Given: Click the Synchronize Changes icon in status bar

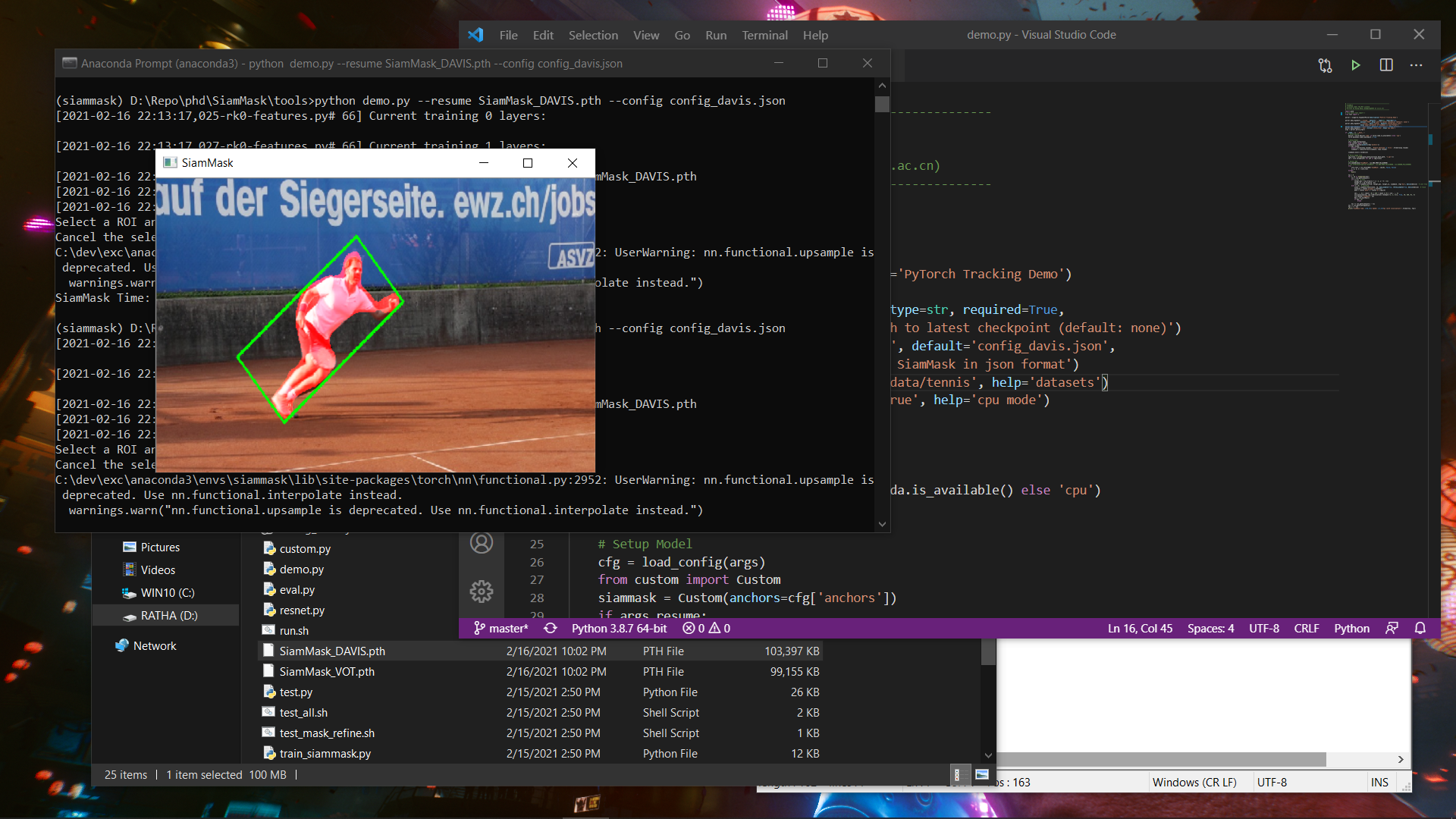Looking at the screenshot, I should coord(551,628).
